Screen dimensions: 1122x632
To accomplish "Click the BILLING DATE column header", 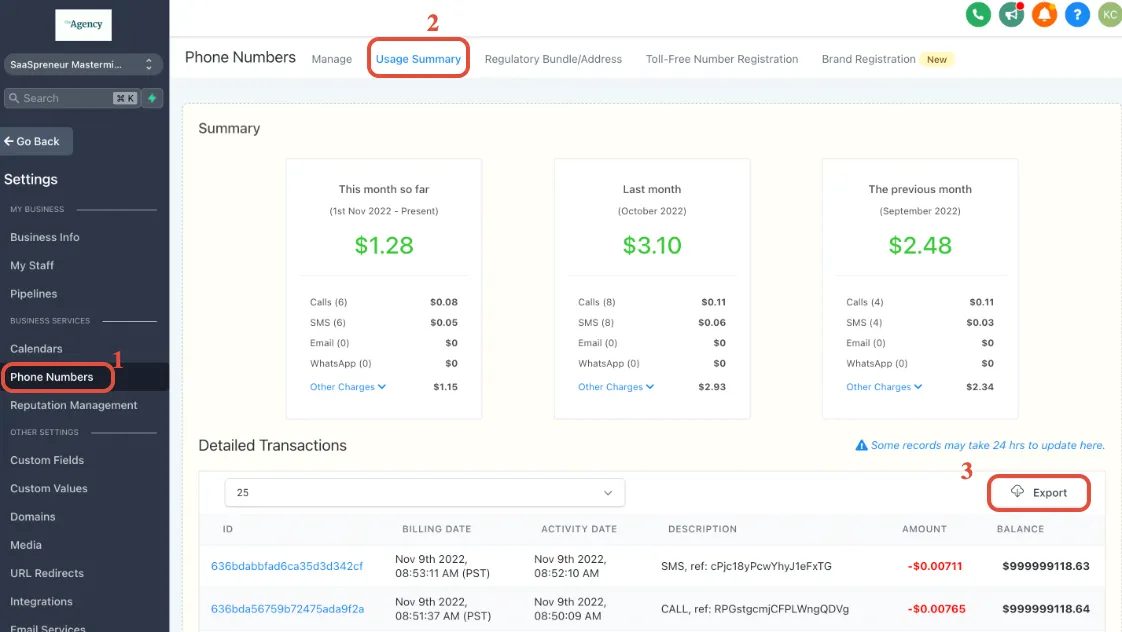I will (x=436, y=529).
